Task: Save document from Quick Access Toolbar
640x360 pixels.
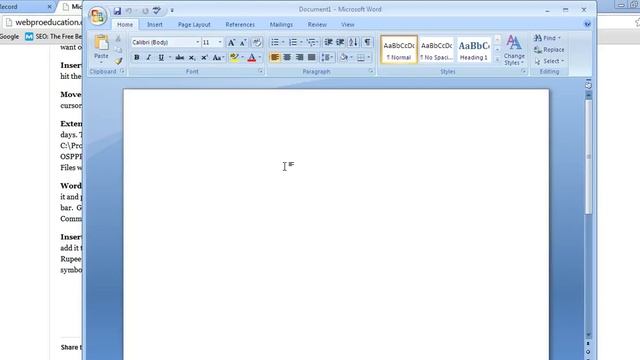Action: 117,11
